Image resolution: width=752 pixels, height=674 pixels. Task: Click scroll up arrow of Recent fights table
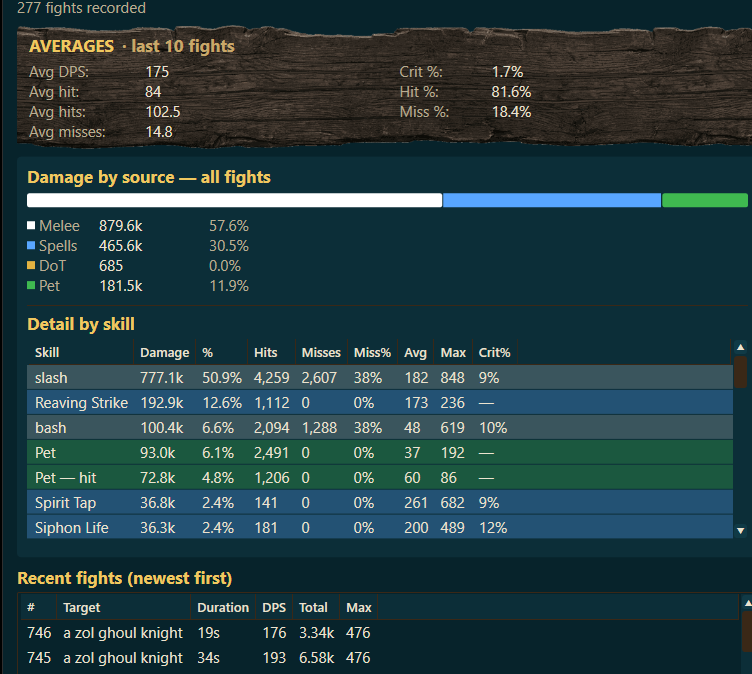click(x=747, y=603)
